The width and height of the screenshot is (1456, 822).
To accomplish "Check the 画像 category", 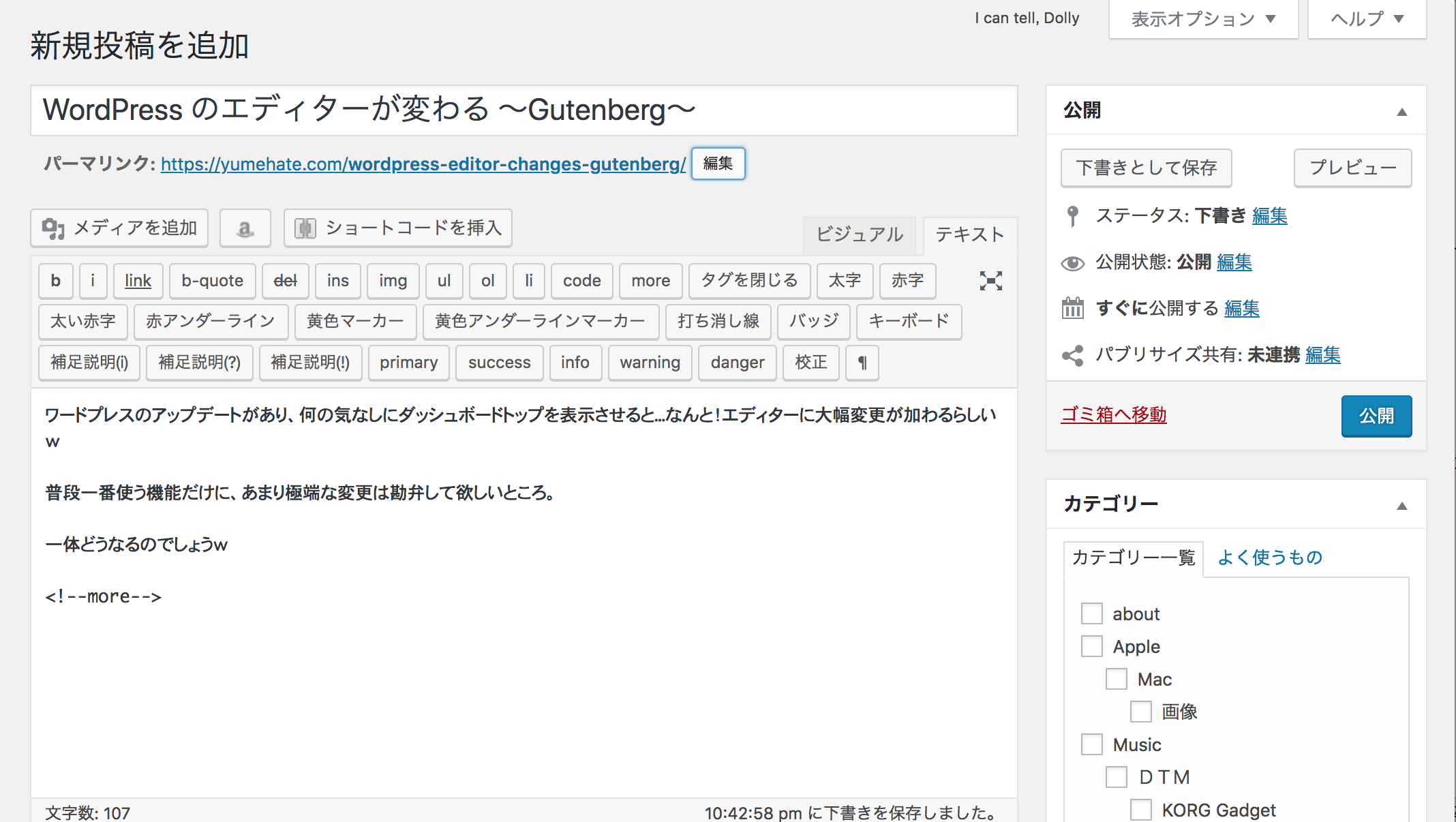I will [1141, 712].
